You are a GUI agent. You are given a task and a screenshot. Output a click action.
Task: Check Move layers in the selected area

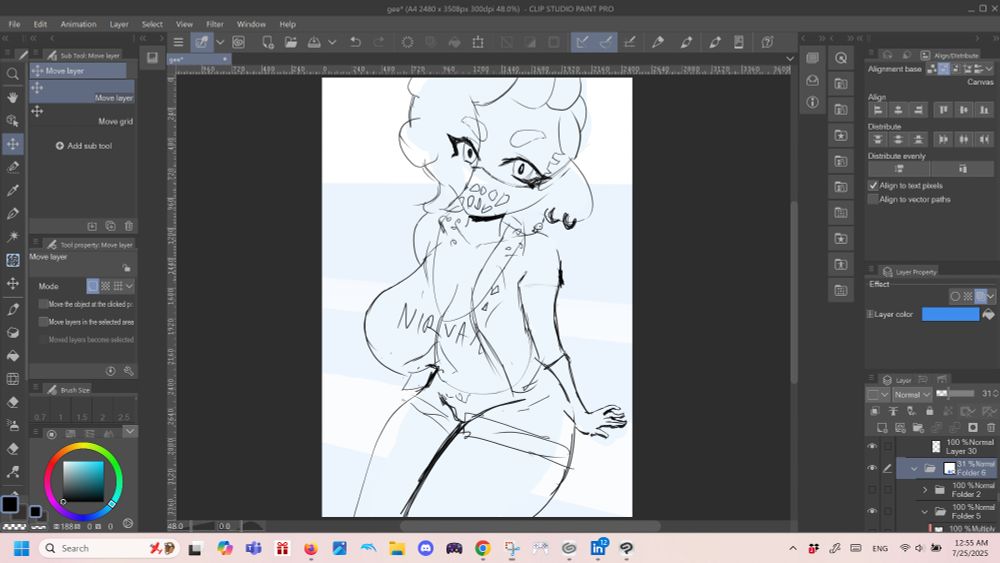(43, 322)
